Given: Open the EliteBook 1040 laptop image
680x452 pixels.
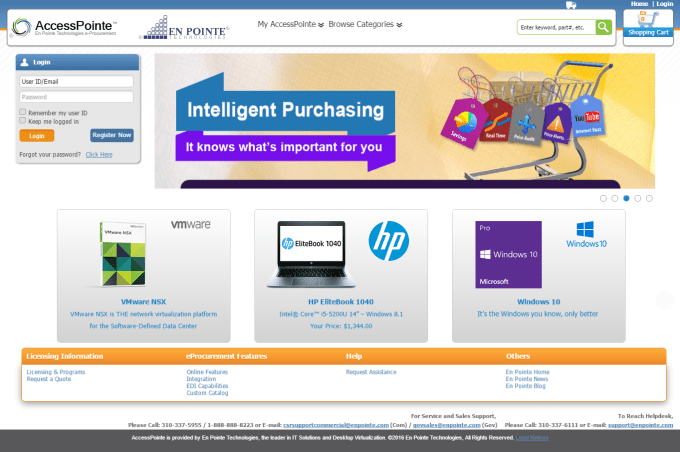Looking at the screenshot, I should click(x=312, y=255).
